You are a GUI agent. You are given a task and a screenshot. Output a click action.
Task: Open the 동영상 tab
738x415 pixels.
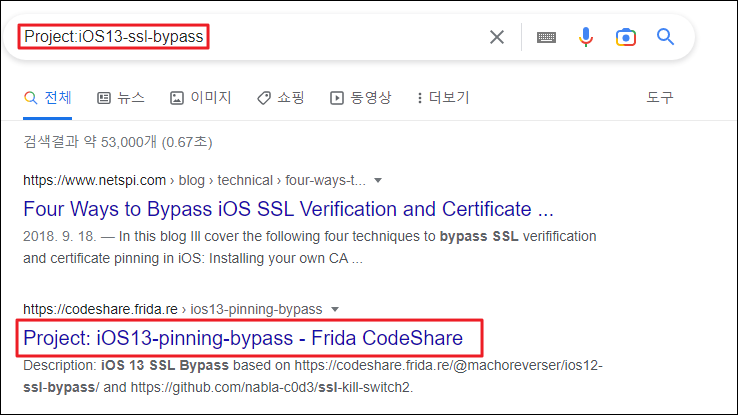[x=361, y=98]
